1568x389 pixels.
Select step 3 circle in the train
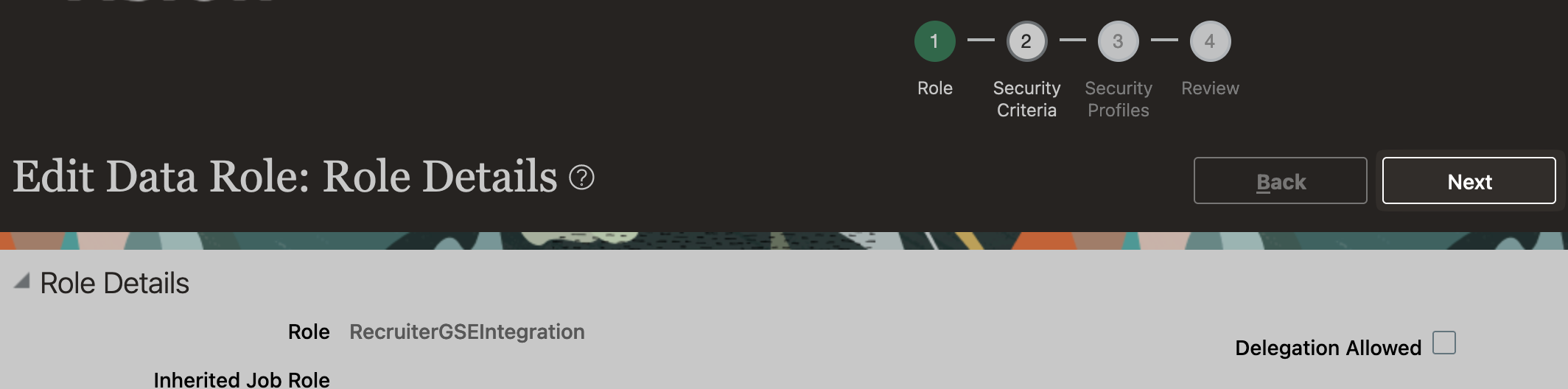tap(1118, 41)
